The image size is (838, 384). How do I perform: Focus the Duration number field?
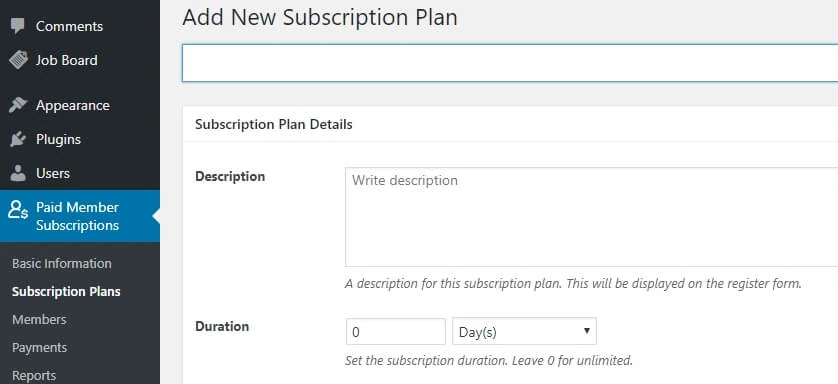(395, 332)
